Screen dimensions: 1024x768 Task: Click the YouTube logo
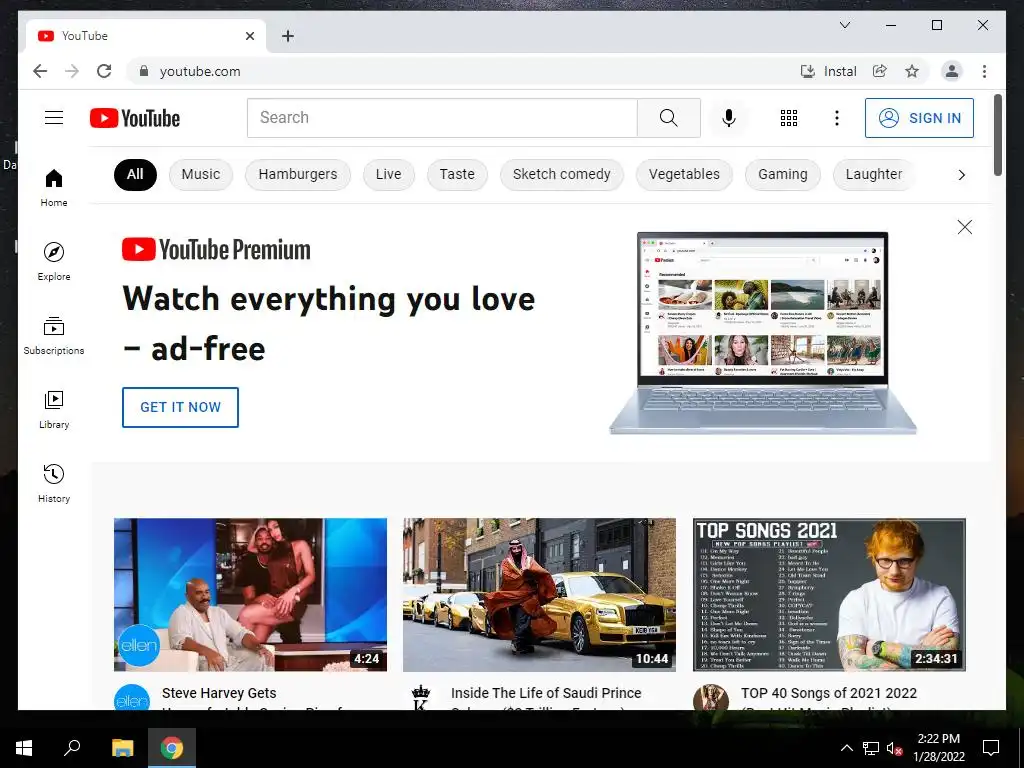135,118
